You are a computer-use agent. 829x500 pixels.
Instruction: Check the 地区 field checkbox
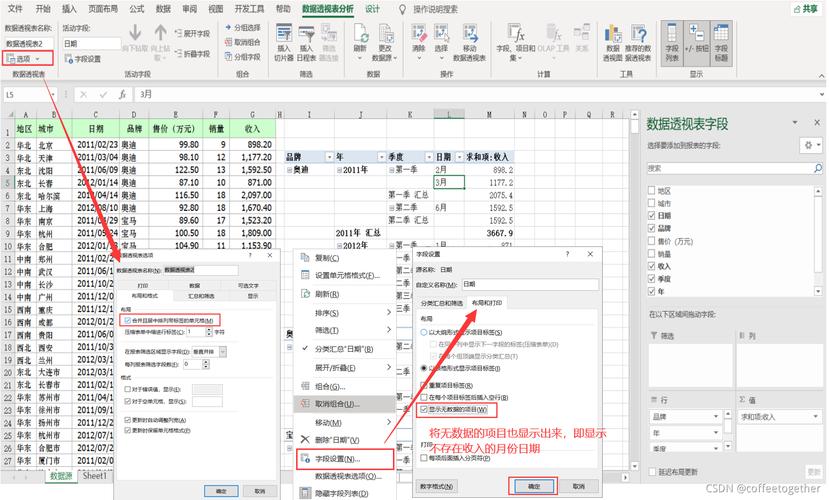651,190
